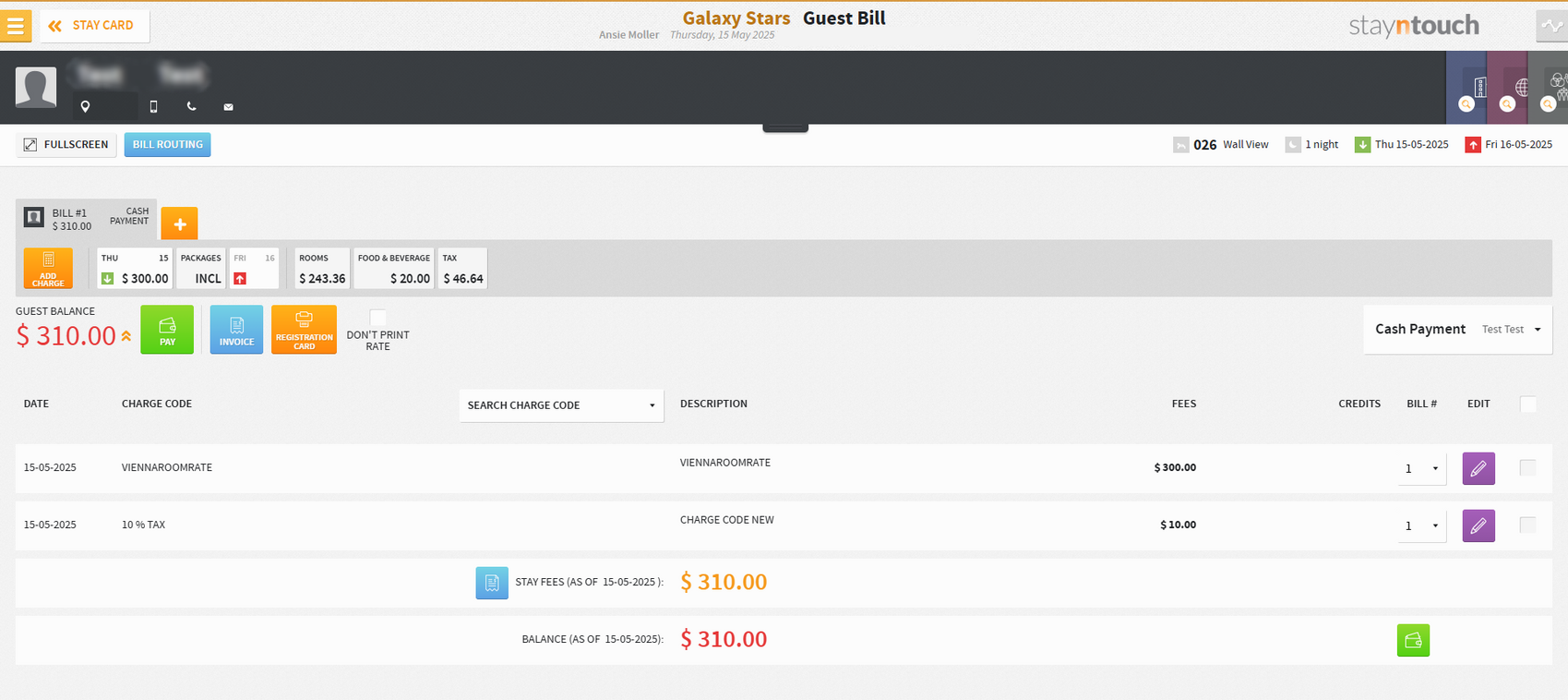The image size is (1568, 700).
Task: Tick the checkbox on 10 % TAX row
Action: [1528, 525]
